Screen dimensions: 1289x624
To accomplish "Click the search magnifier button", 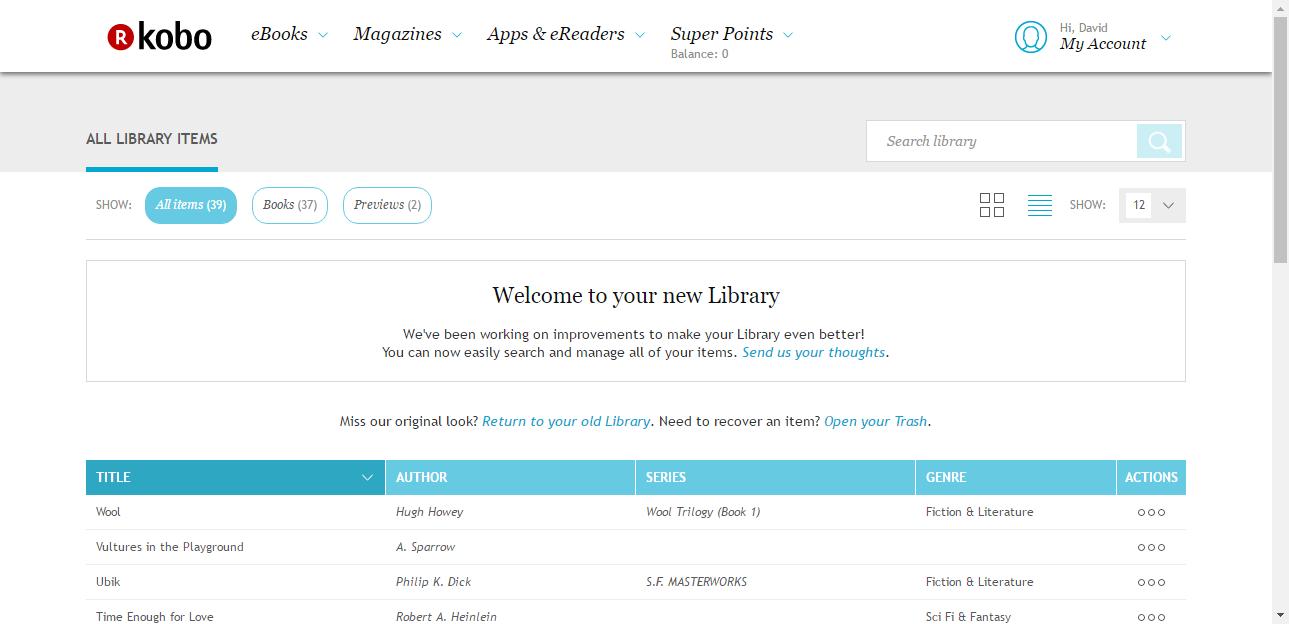I will pos(1159,141).
